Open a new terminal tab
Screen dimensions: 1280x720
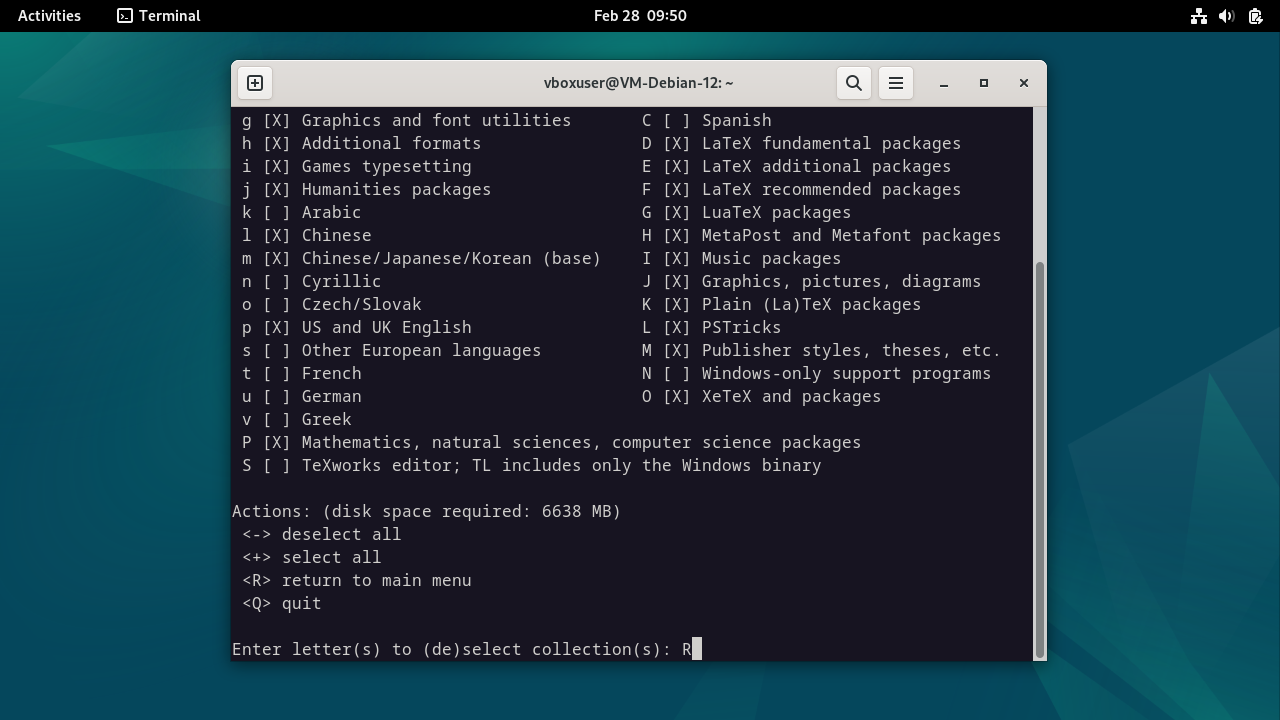[x=255, y=83]
